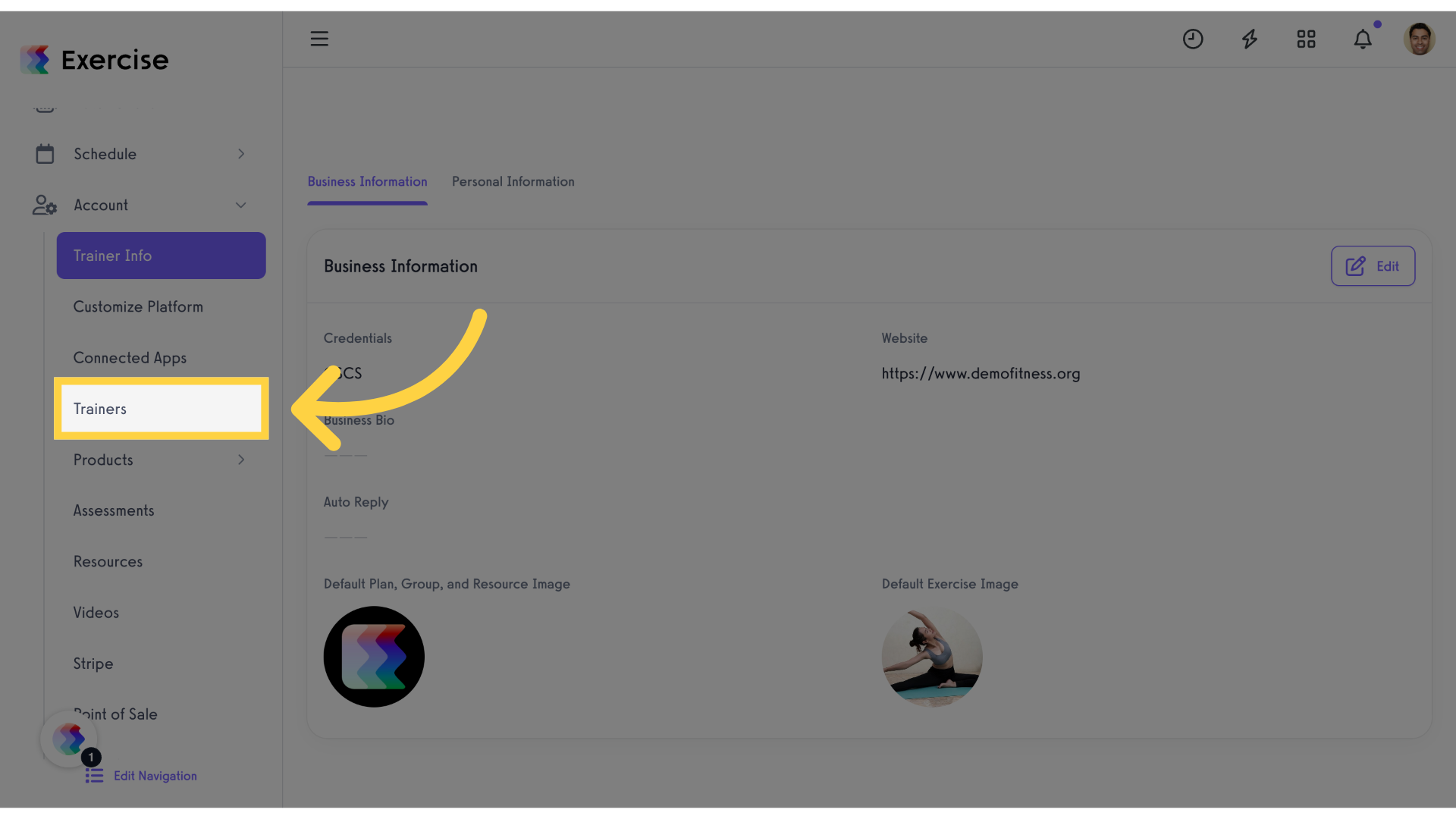Open the apps grid icon
The height and width of the screenshot is (819, 1456).
(x=1306, y=39)
